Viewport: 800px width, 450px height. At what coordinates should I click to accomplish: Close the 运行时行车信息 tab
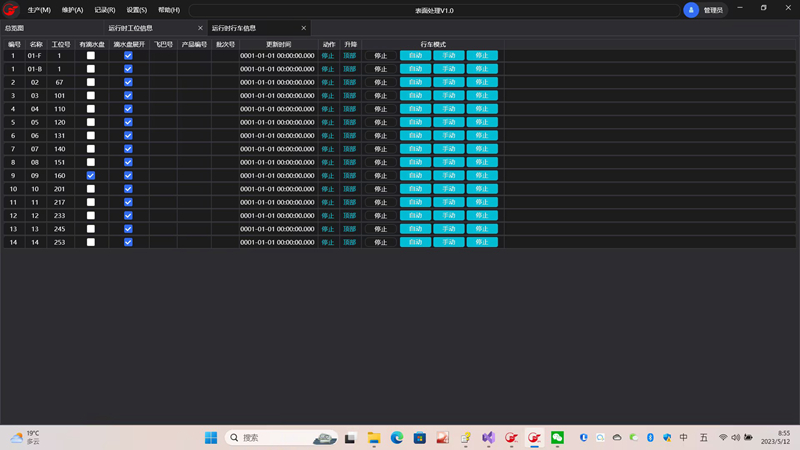(304, 28)
